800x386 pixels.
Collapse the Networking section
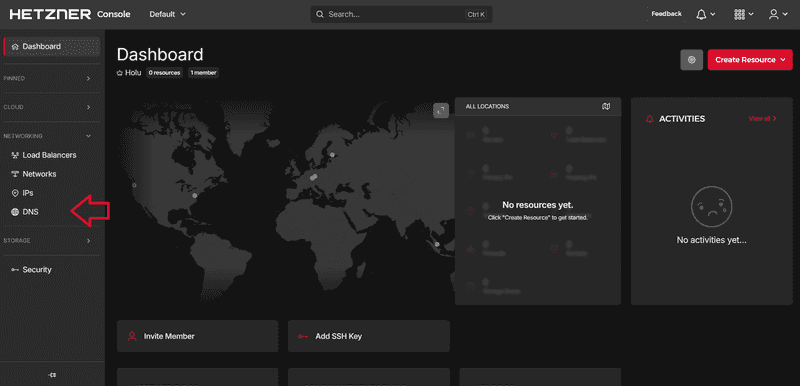pos(47,136)
